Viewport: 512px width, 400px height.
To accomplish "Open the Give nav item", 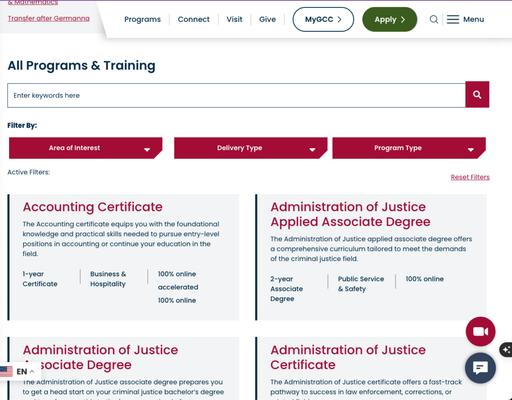I will [267, 19].
